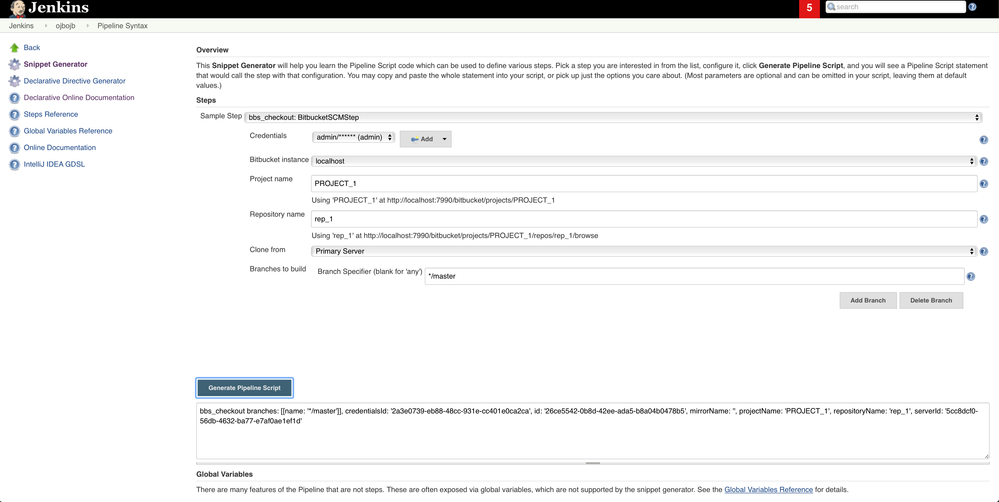Click the text area resize handle bar
999x502 pixels.
[x=593, y=463]
